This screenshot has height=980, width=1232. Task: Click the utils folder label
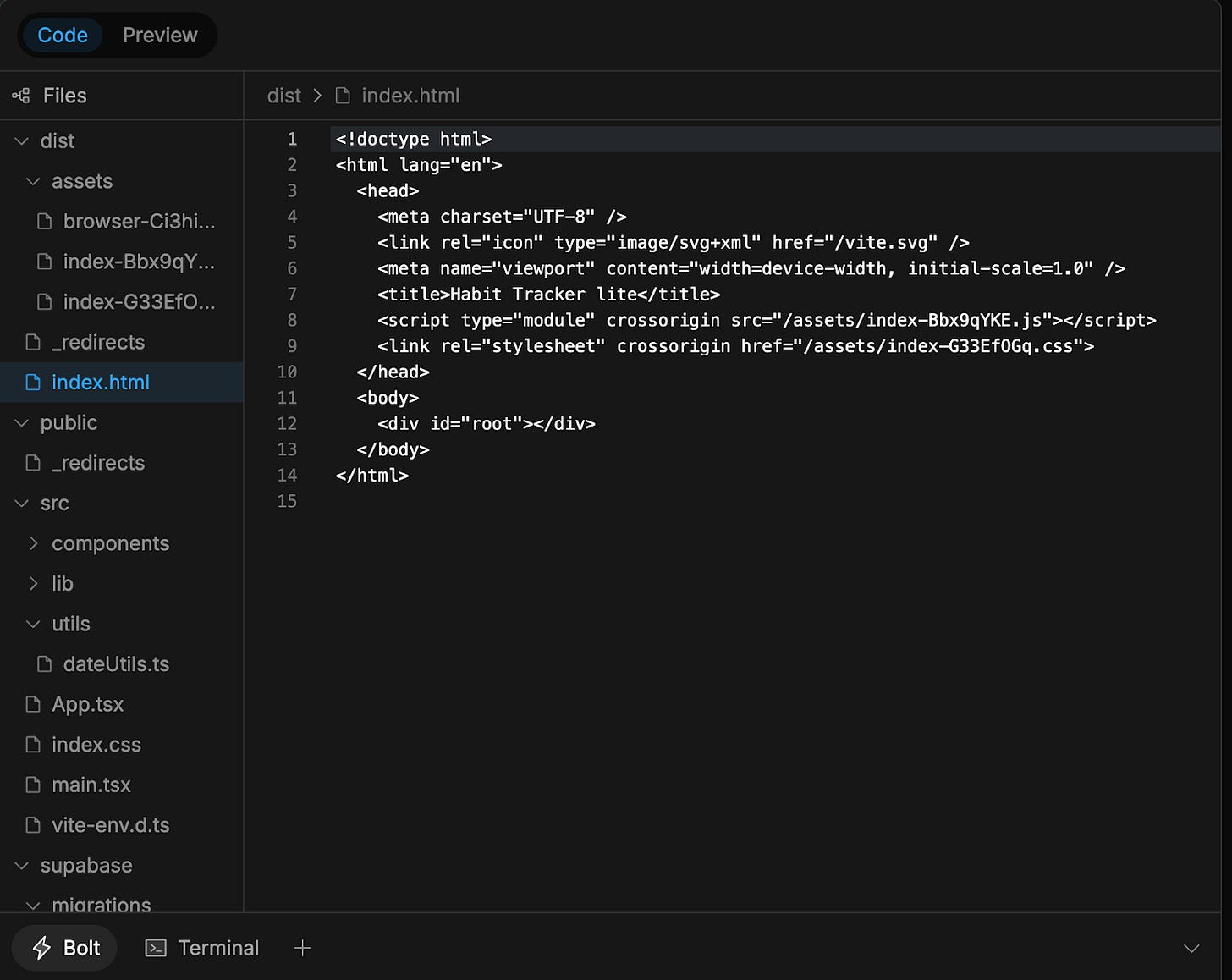(71, 624)
